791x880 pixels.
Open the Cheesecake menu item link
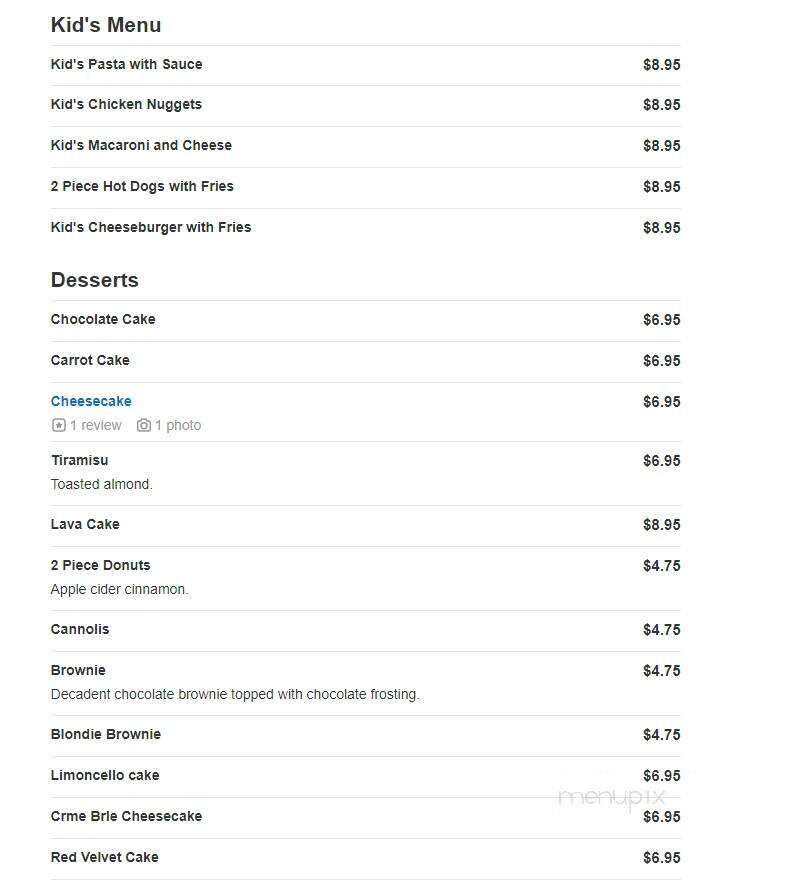click(91, 401)
